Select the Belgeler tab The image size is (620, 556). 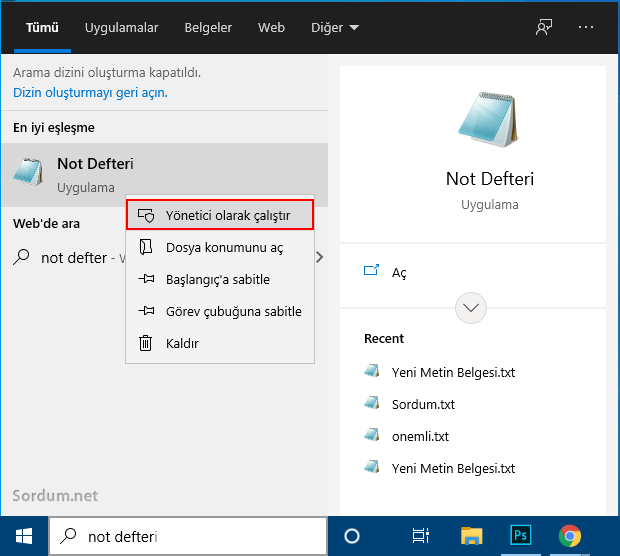tap(208, 28)
